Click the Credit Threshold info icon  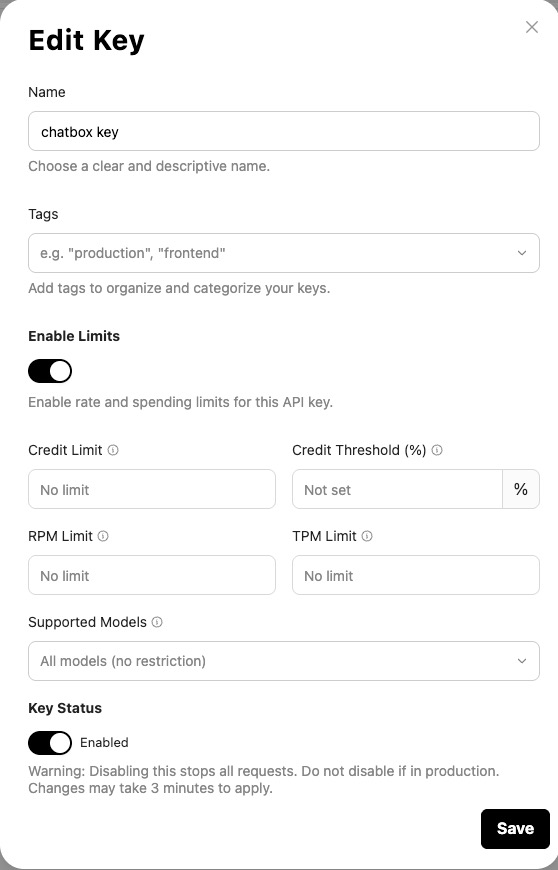437,450
